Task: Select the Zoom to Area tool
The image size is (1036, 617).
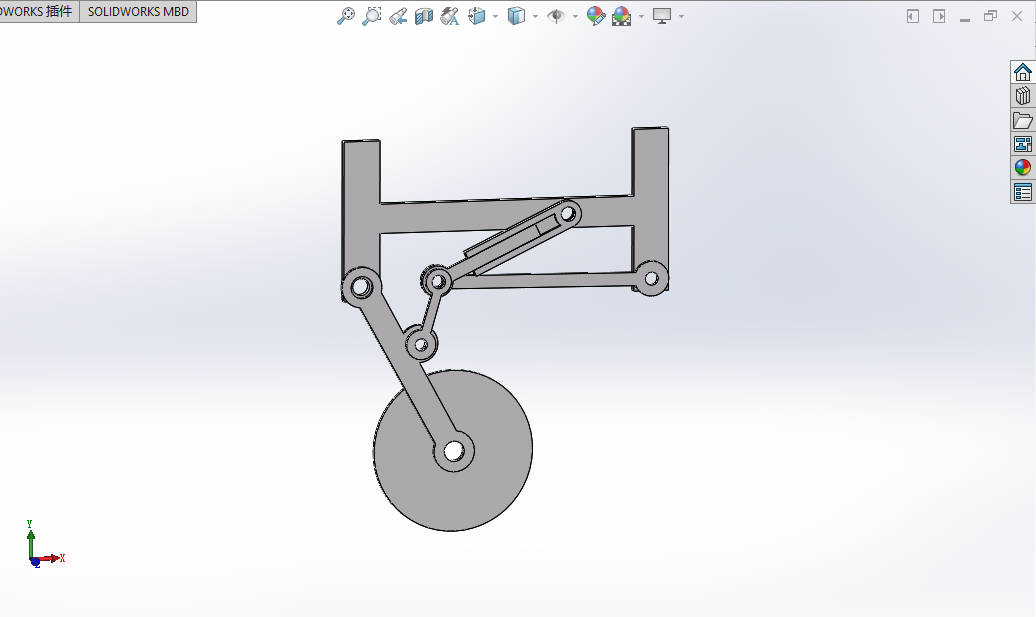Action: [372, 16]
